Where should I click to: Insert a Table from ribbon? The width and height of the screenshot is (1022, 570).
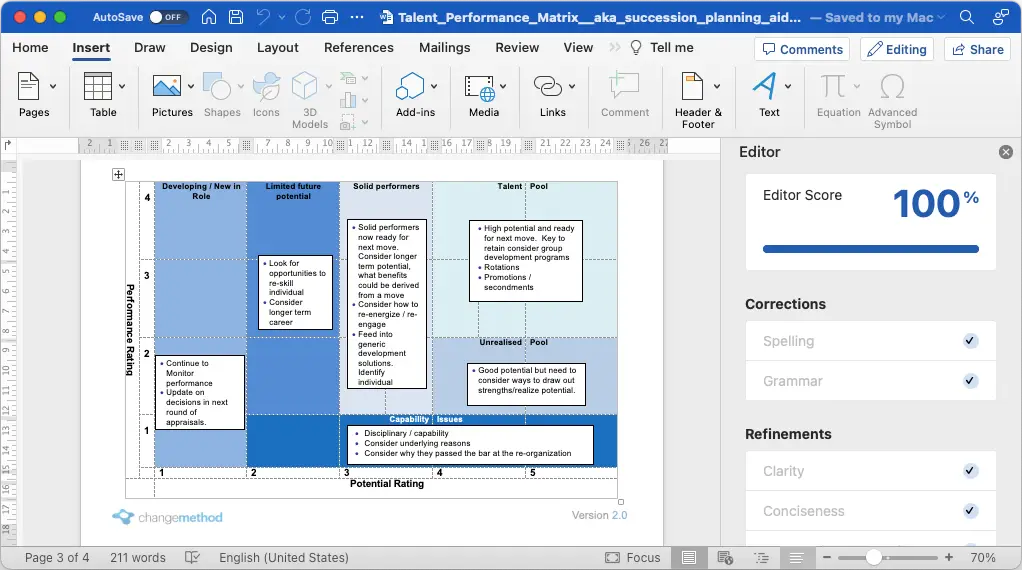pyautogui.click(x=98, y=87)
